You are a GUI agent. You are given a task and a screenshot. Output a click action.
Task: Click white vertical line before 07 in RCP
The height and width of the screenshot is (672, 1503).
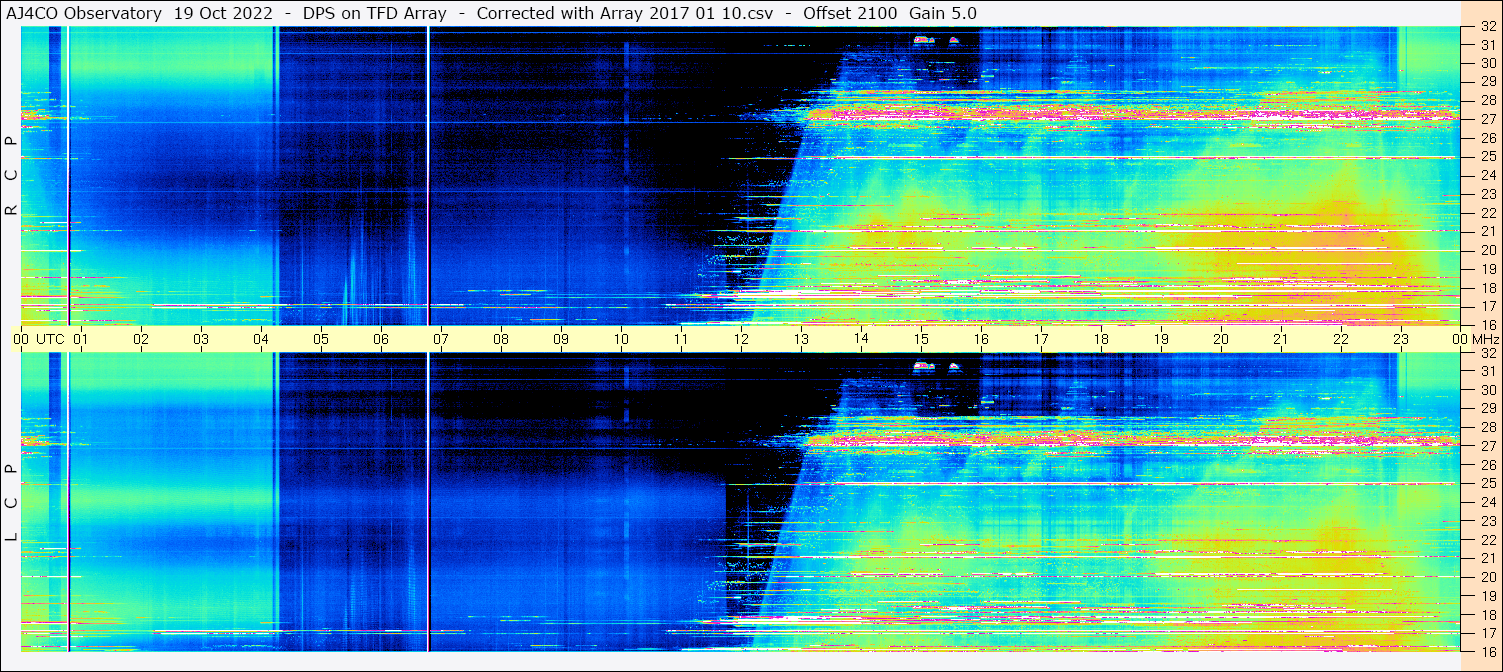428,175
